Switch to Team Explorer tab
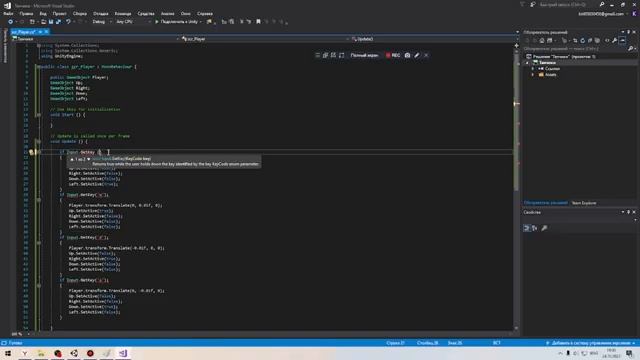The image size is (640, 360). pyautogui.click(x=584, y=203)
